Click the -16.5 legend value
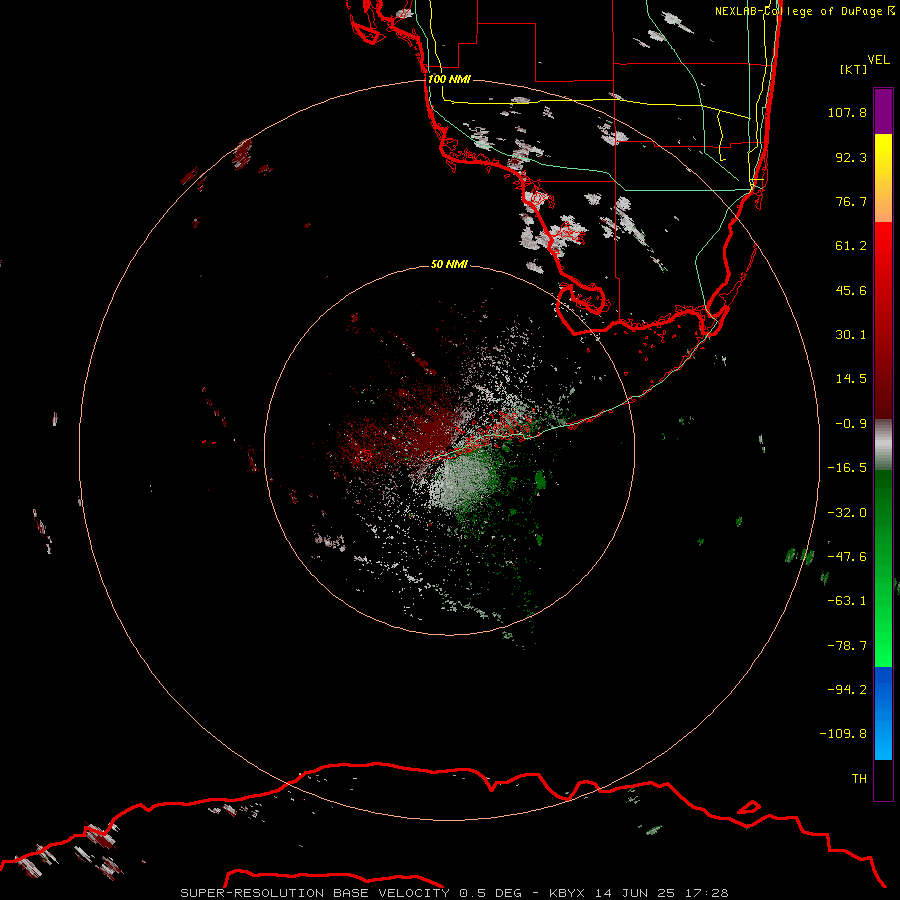This screenshot has width=900, height=900. [x=847, y=468]
